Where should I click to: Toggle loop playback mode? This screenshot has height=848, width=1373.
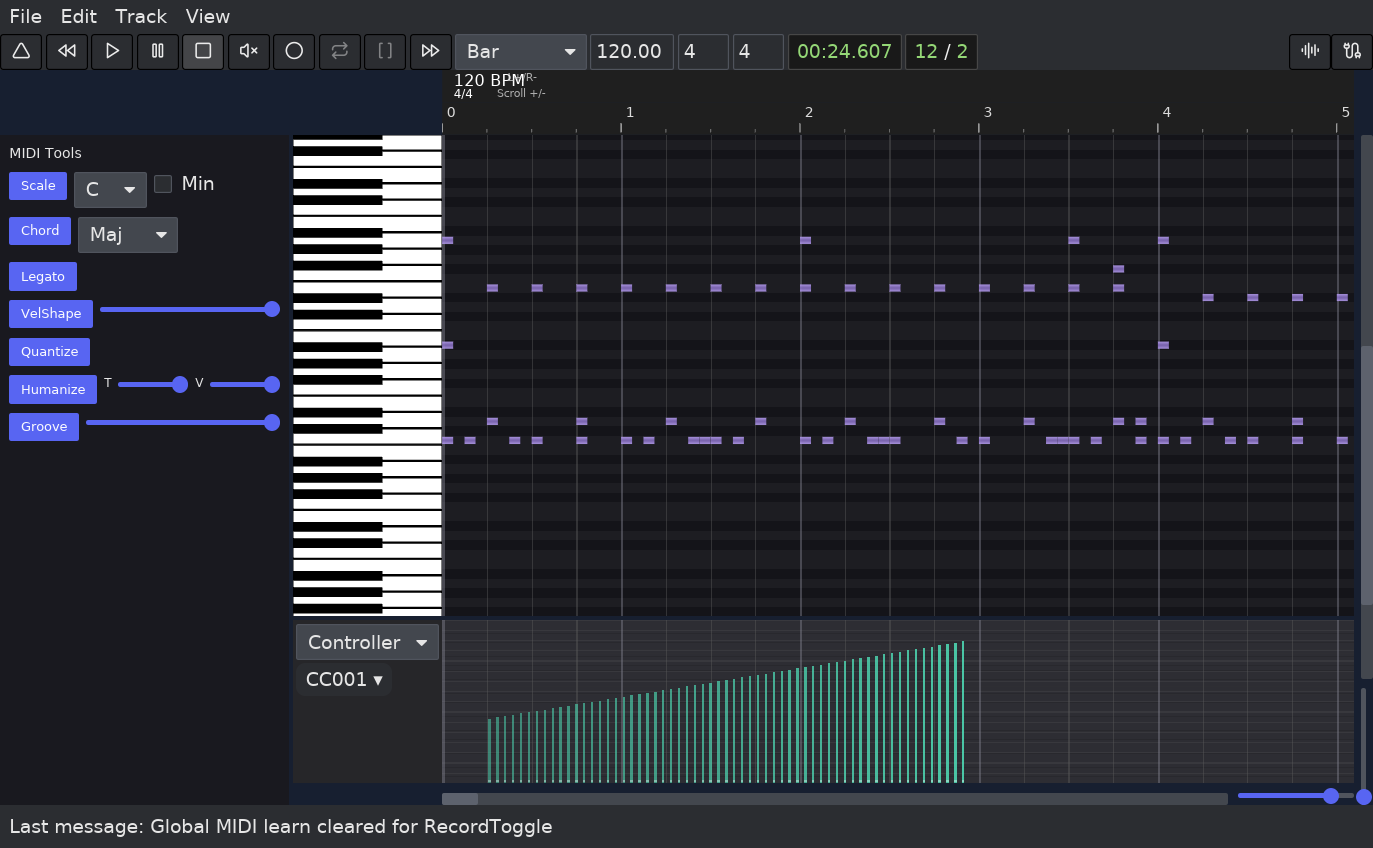coord(339,51)
